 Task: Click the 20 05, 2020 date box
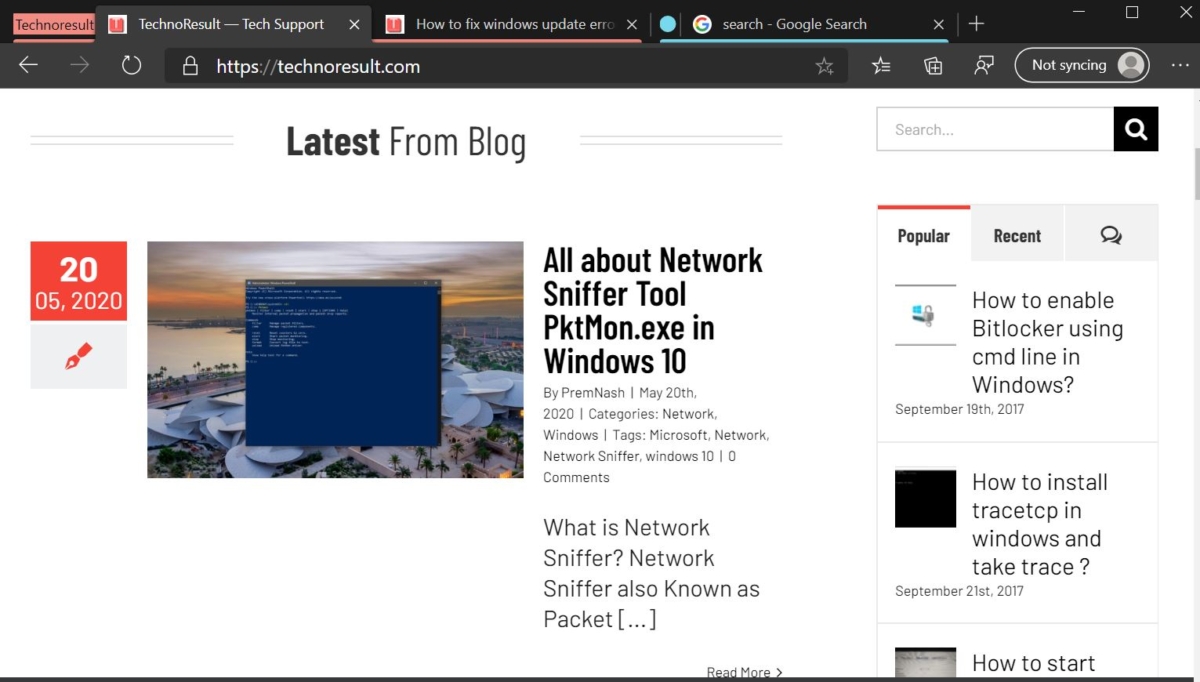(x=78, y=281)
